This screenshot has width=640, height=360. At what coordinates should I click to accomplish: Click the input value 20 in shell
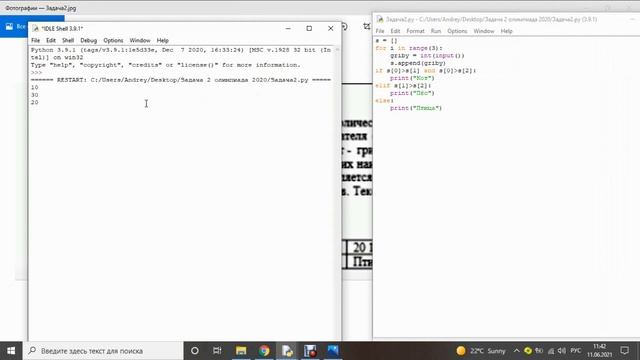coord(34,102)
